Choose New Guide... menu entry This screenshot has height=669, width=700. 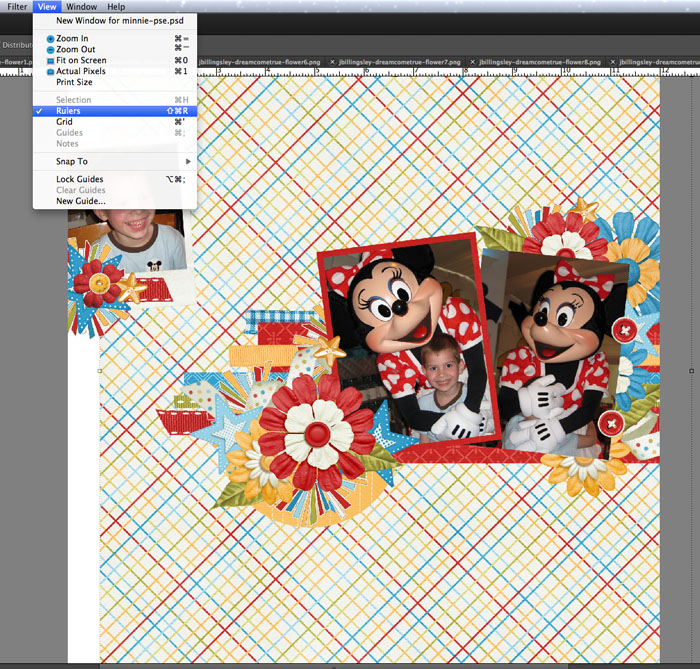[115, 201]
